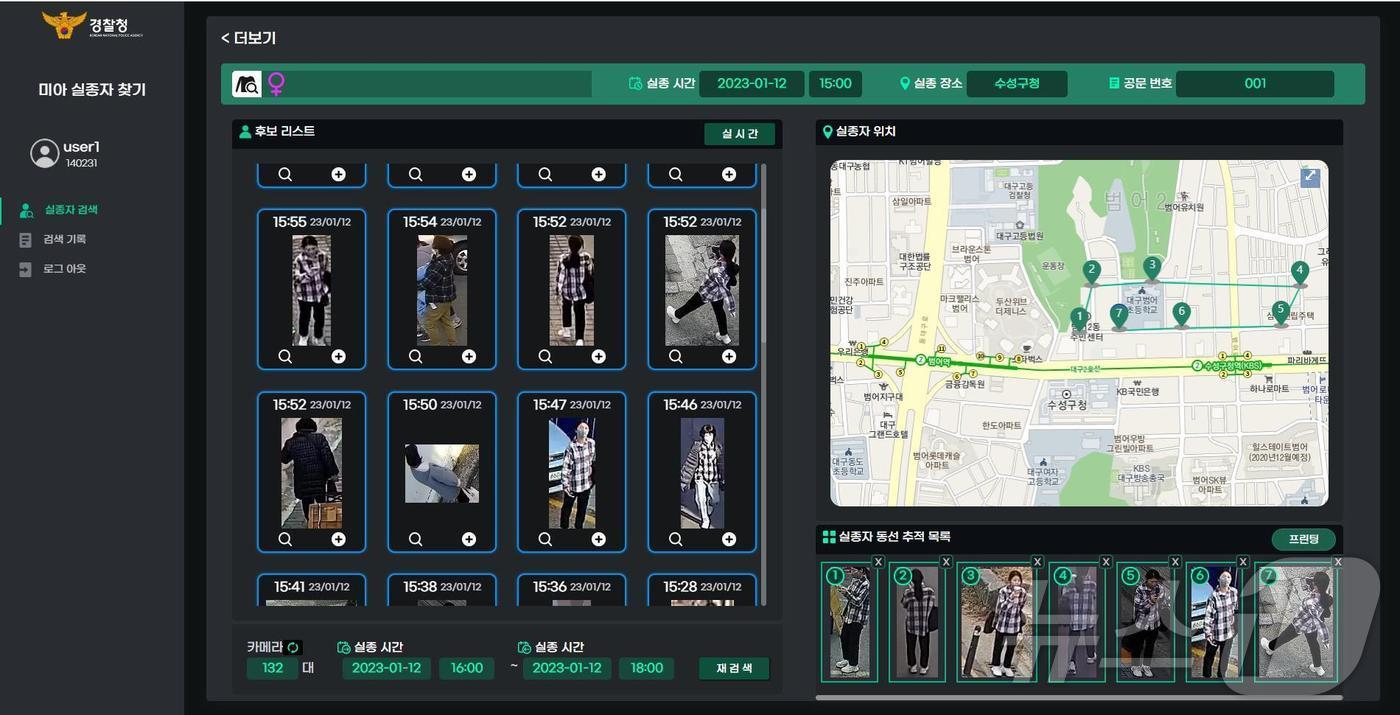Image resolution: width=1400 pixels, height=715 pixels.
Task: Toggle the 실시간 real-time button
Action: point(739,134)
